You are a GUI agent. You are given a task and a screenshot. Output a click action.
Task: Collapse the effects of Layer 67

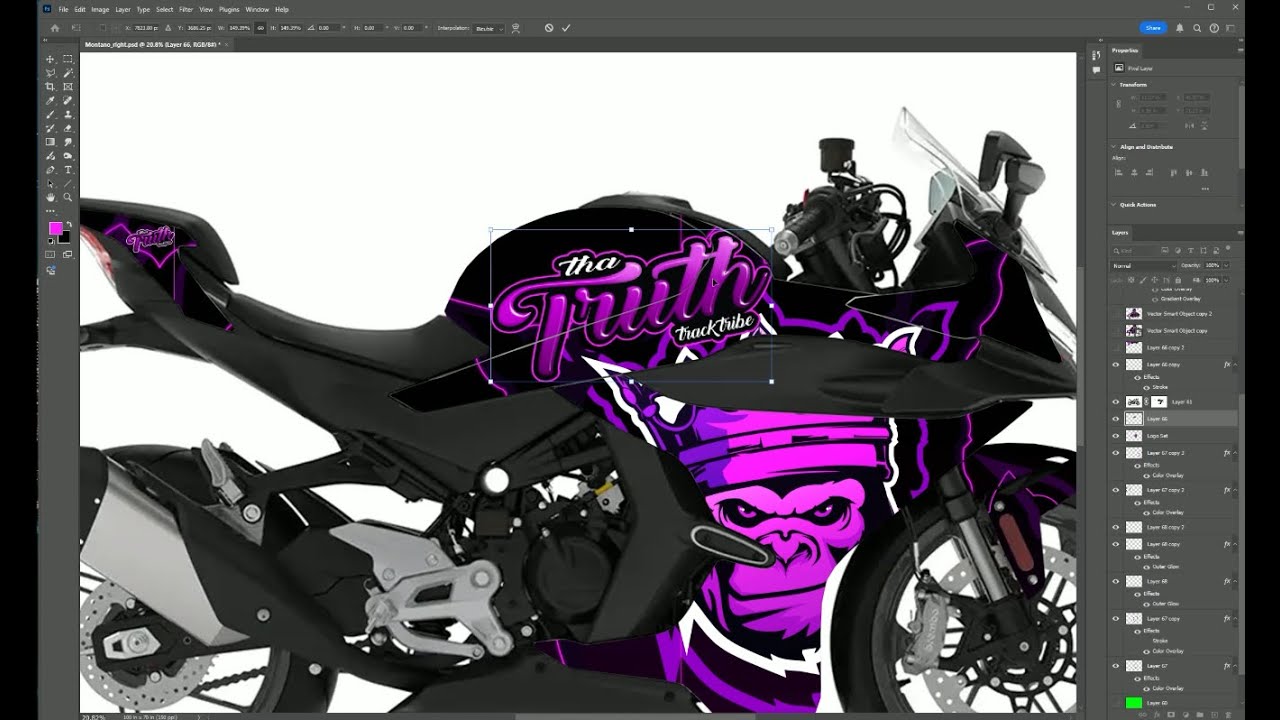coord(1235,666)
